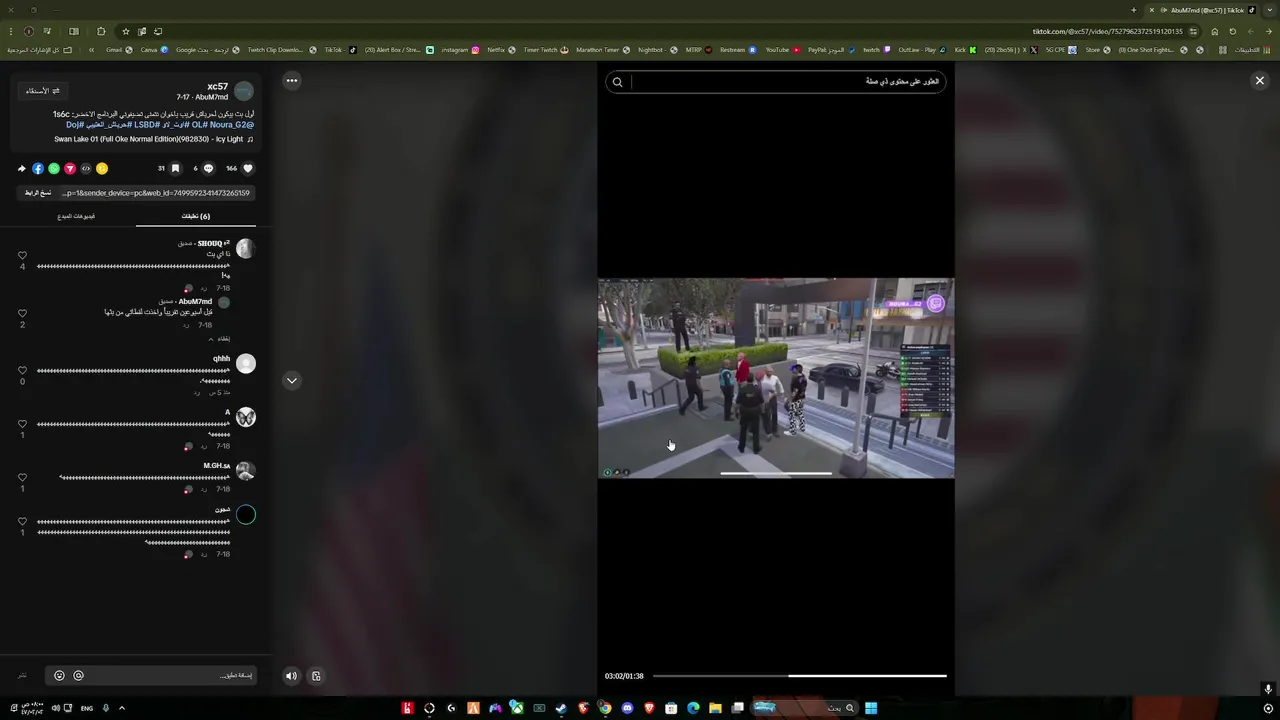Screen dimensions: 1280x720
Task: Share the video to Facebook
Action: tap(38, 168)
